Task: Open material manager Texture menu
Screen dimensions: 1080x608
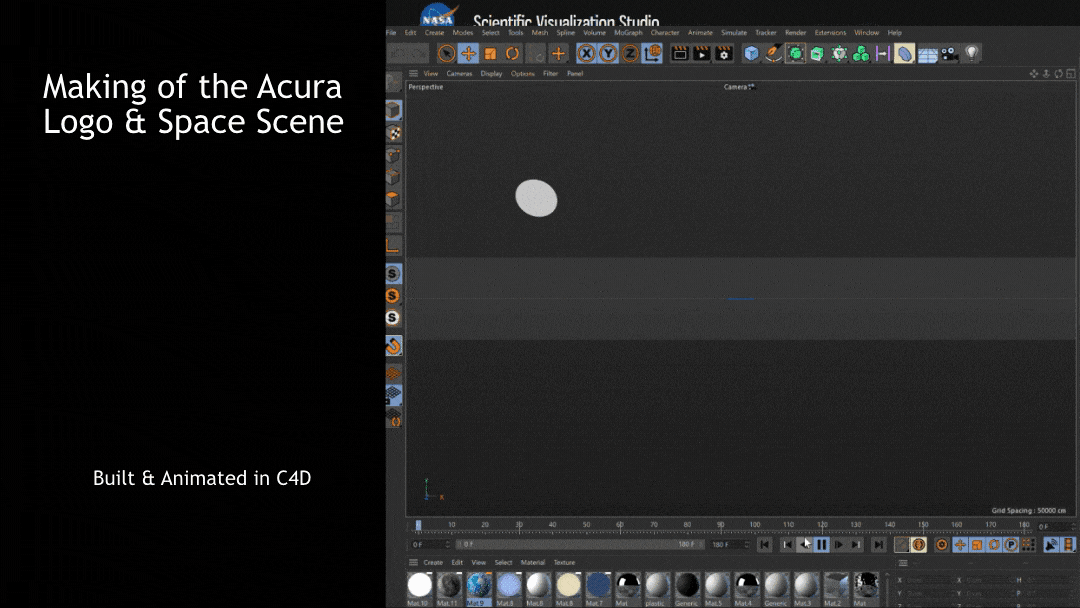Action: [564, 563]
